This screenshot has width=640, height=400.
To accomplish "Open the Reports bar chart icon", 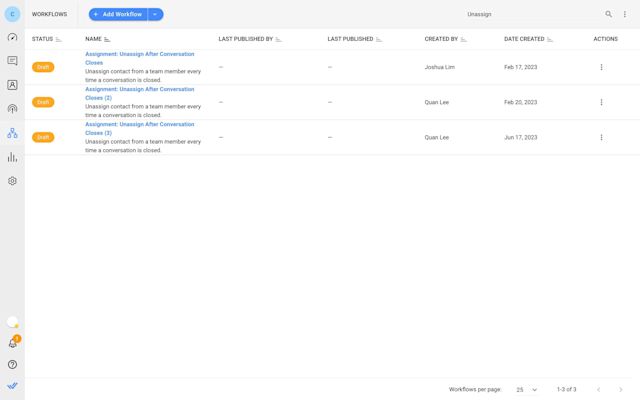I will click(12, 157).
